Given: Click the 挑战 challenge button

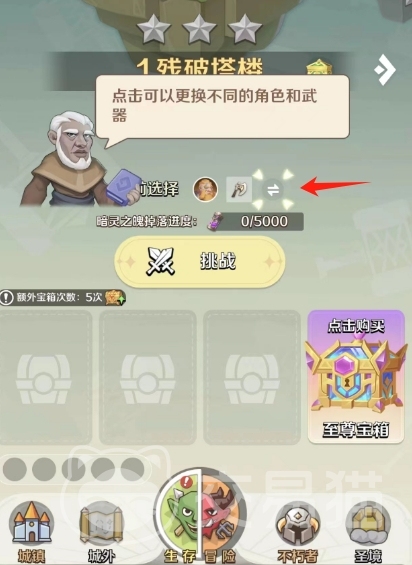Looking at the screenshot, I should point(200,262).
